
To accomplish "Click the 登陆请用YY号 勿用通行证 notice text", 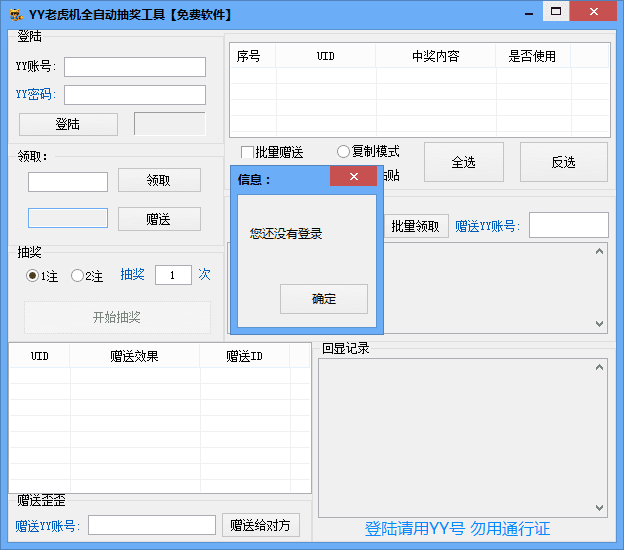I will tap(458, 529).
